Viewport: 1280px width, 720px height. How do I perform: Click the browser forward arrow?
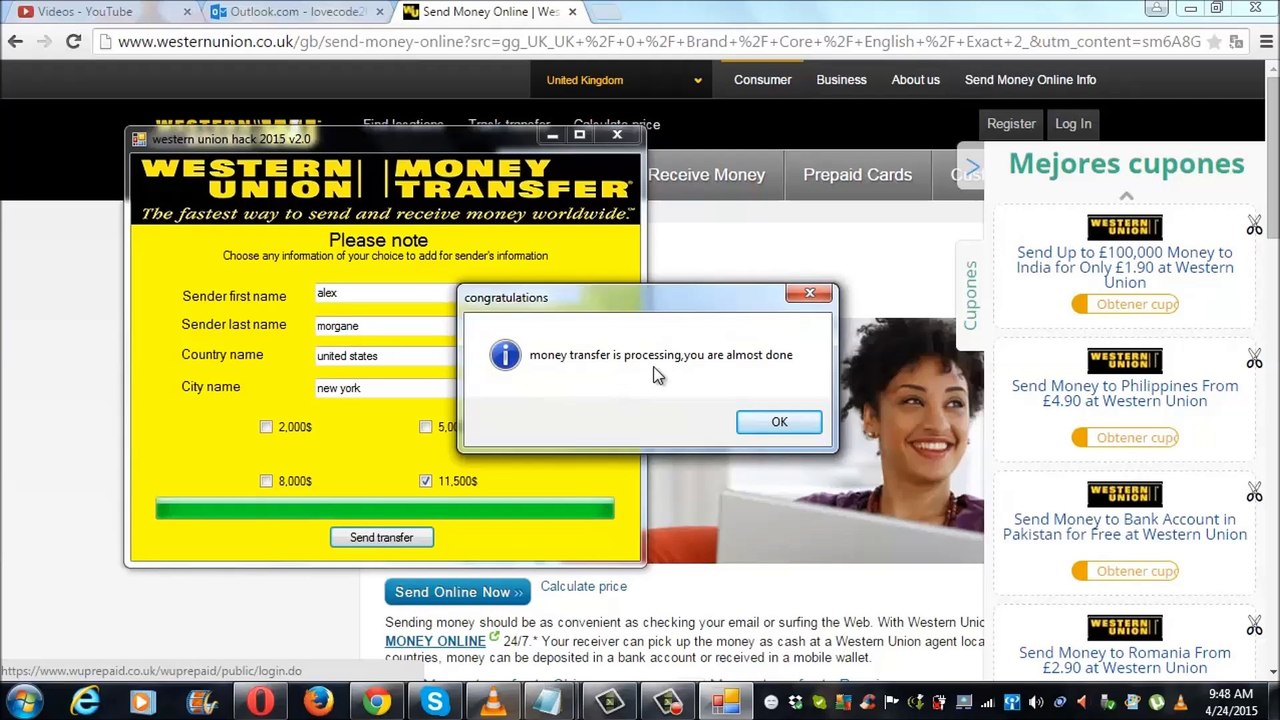tap(44, 41)
